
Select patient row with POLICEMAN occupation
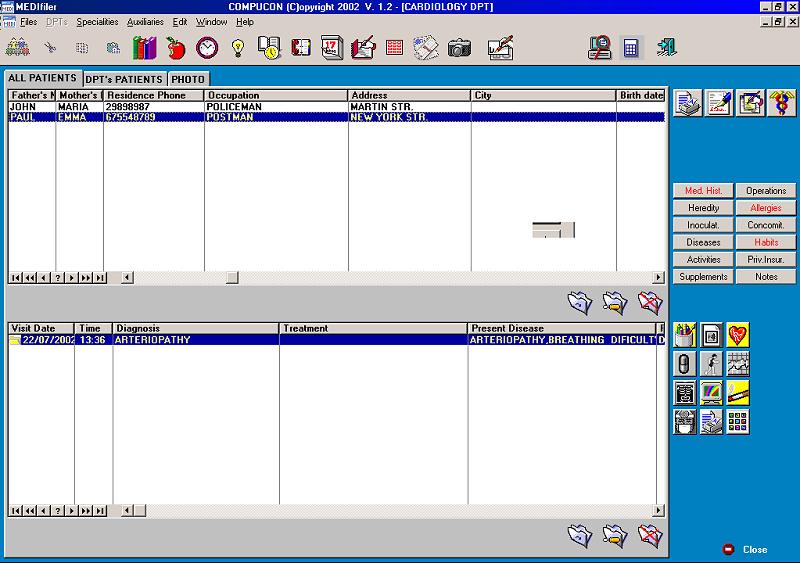click(337, 107)
